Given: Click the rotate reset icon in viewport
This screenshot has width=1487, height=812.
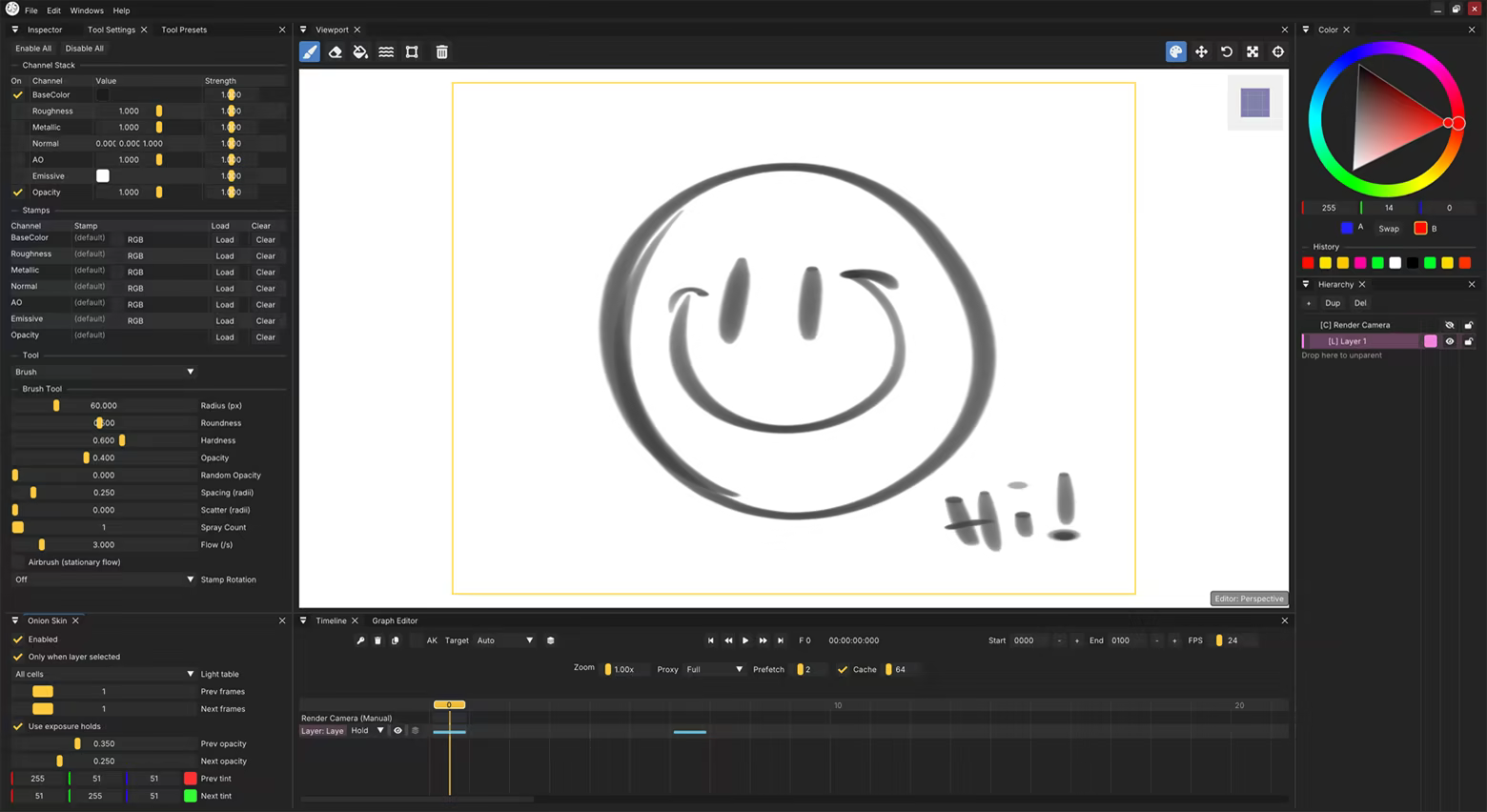Looking at the screenshot, I should [1227, 52].
